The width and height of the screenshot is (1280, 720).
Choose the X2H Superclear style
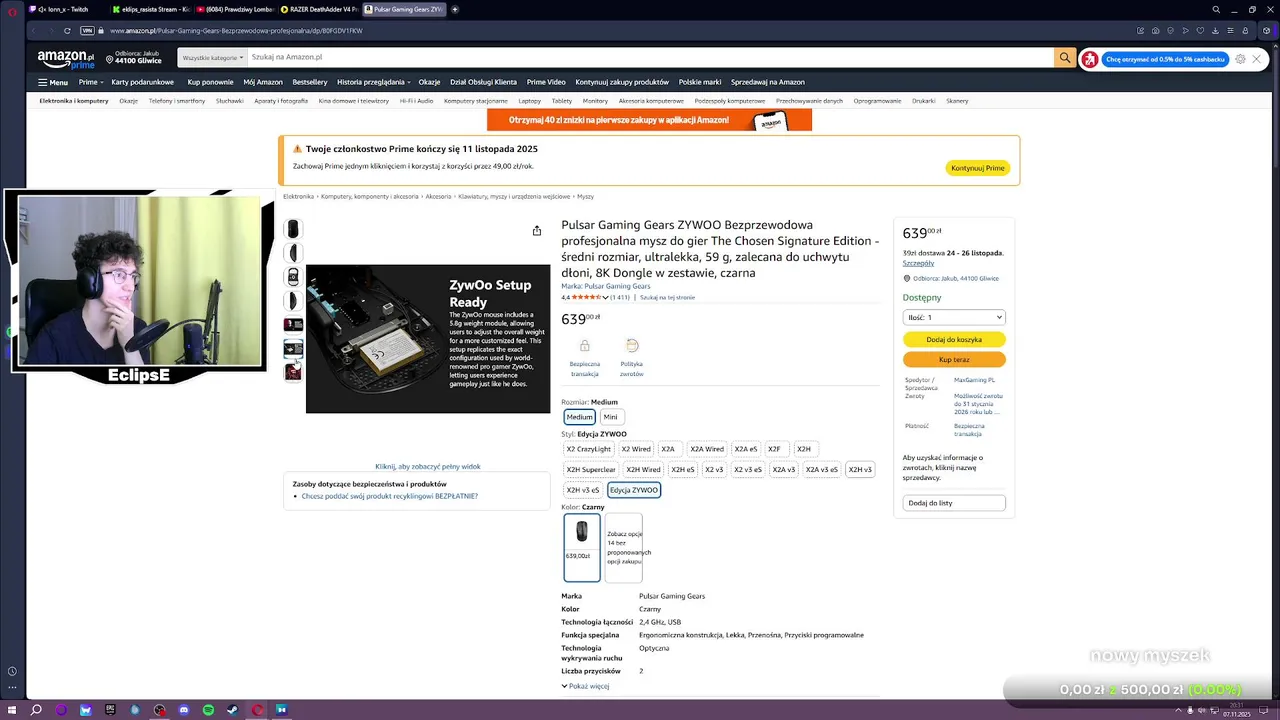coord(591,470)
